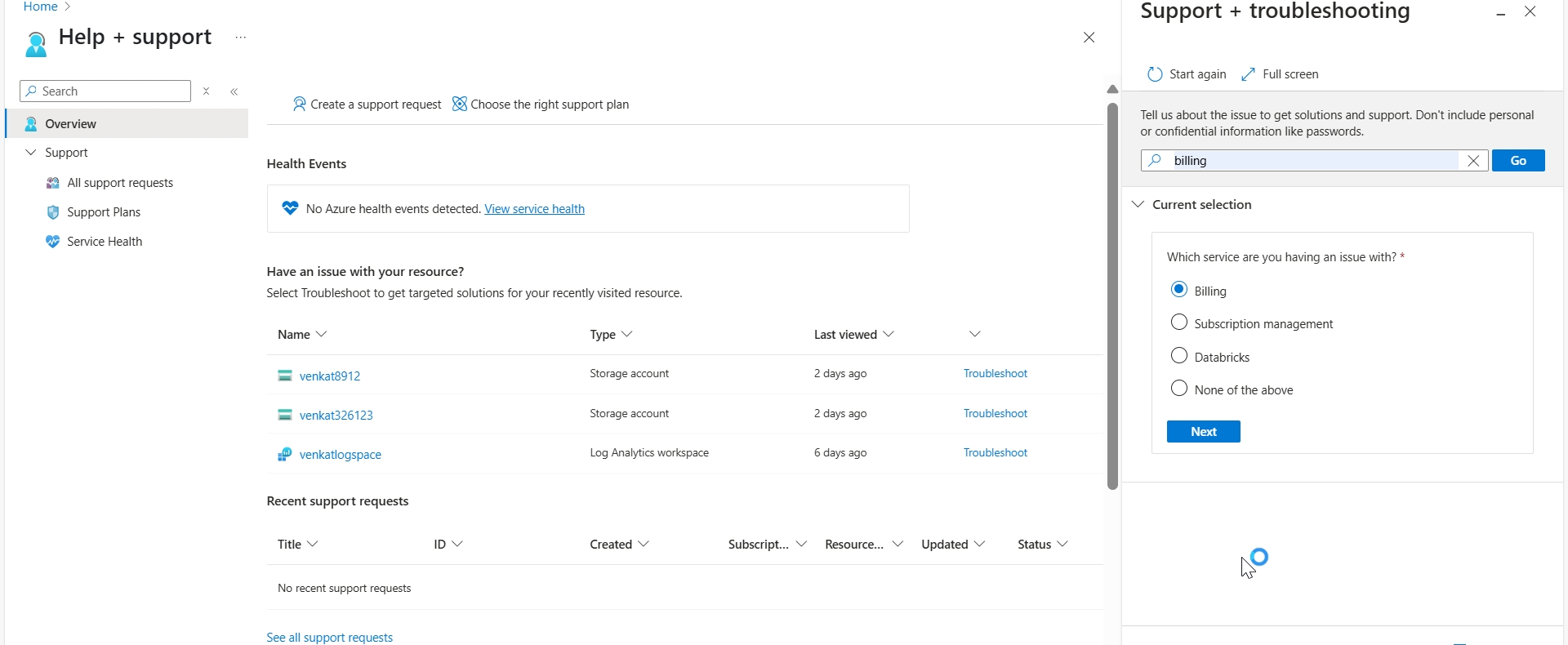Open the unlabeled column chevron after Last viewed
Screen dimensions: 1568x645
click(x=974, y=334)
